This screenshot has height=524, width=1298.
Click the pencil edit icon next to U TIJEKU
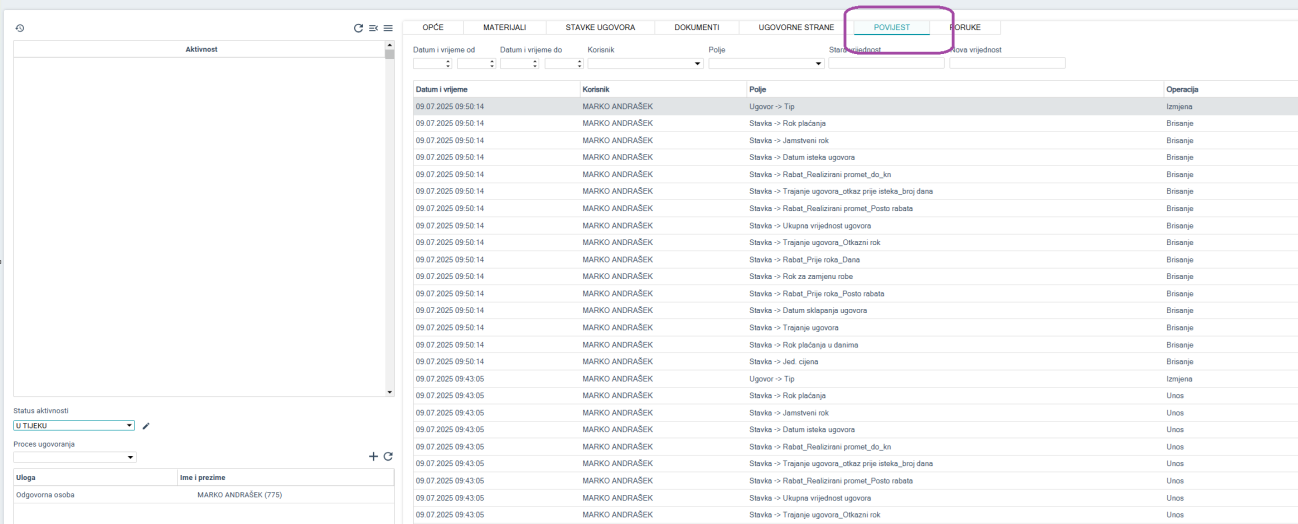[146, 426]
